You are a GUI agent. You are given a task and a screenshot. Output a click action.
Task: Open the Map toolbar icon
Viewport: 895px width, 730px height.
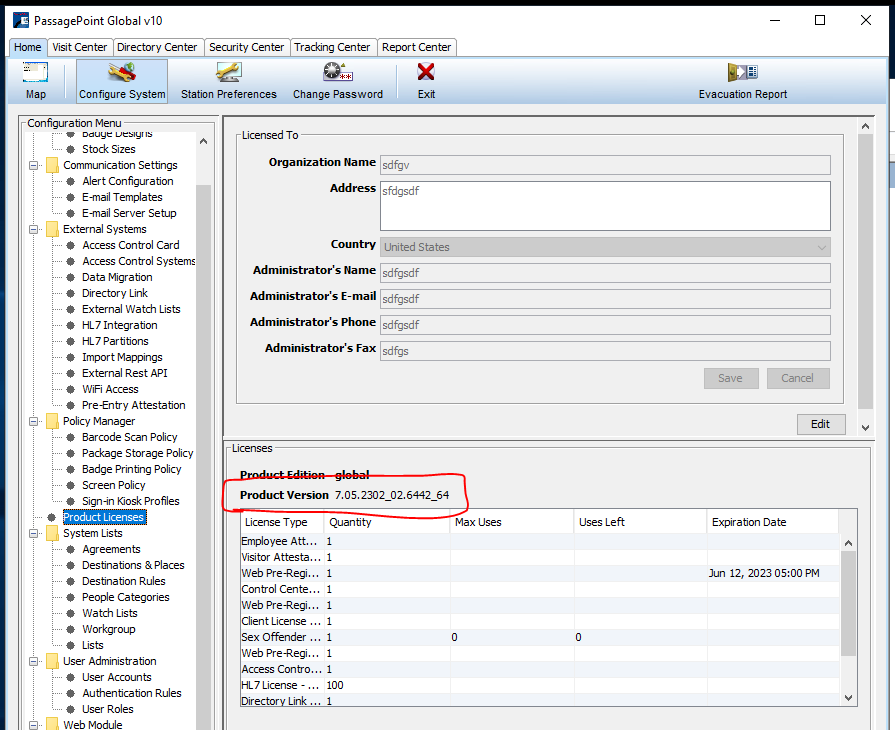(x=35, y=72)
